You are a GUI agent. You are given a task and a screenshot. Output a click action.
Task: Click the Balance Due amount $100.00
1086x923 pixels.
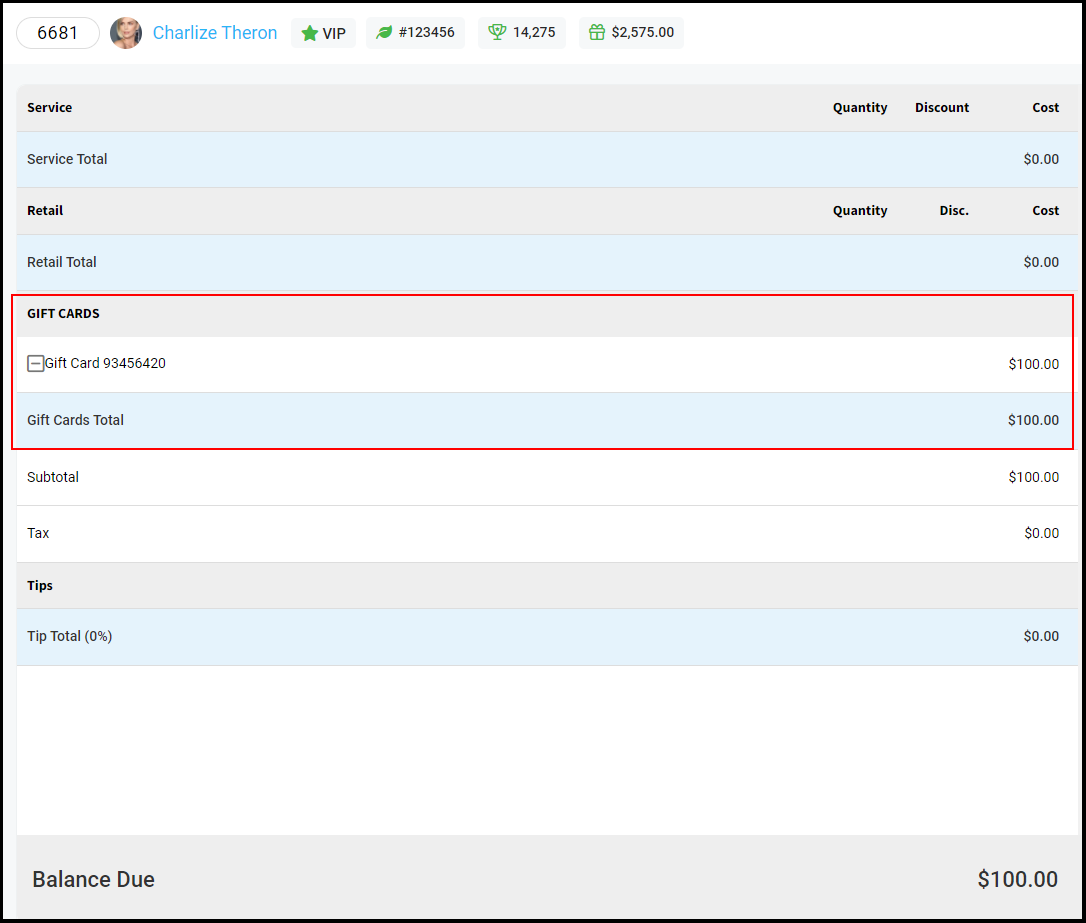coord(1017,879)
